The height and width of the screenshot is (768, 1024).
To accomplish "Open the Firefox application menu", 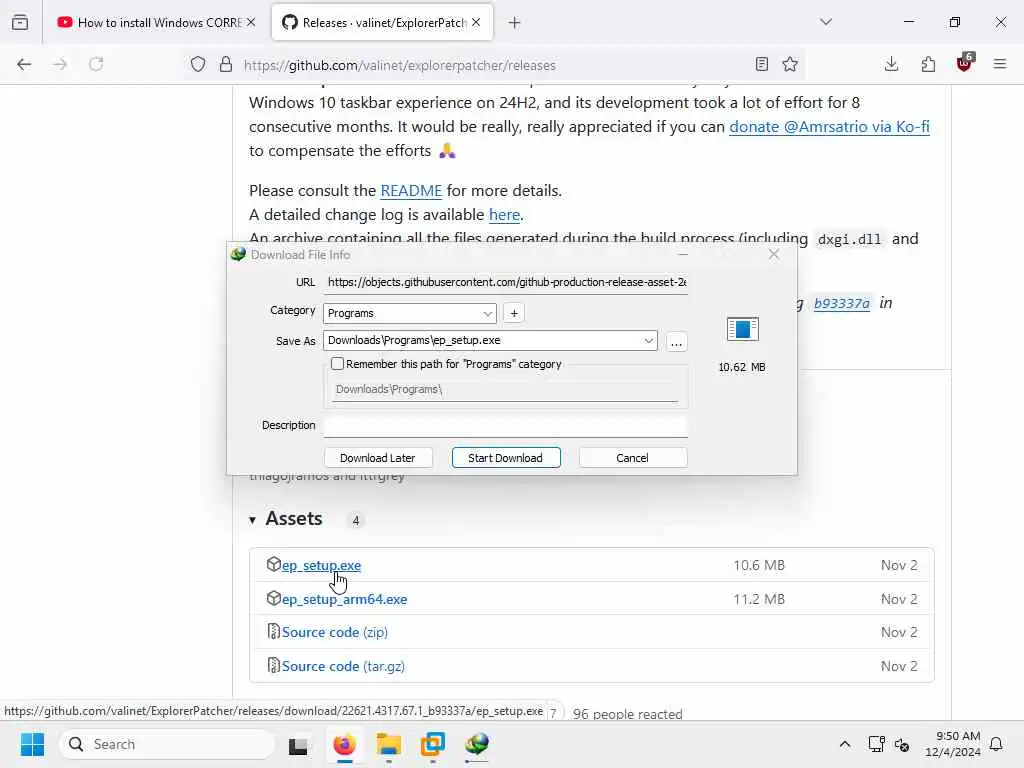I will (x=1000, y=64).
